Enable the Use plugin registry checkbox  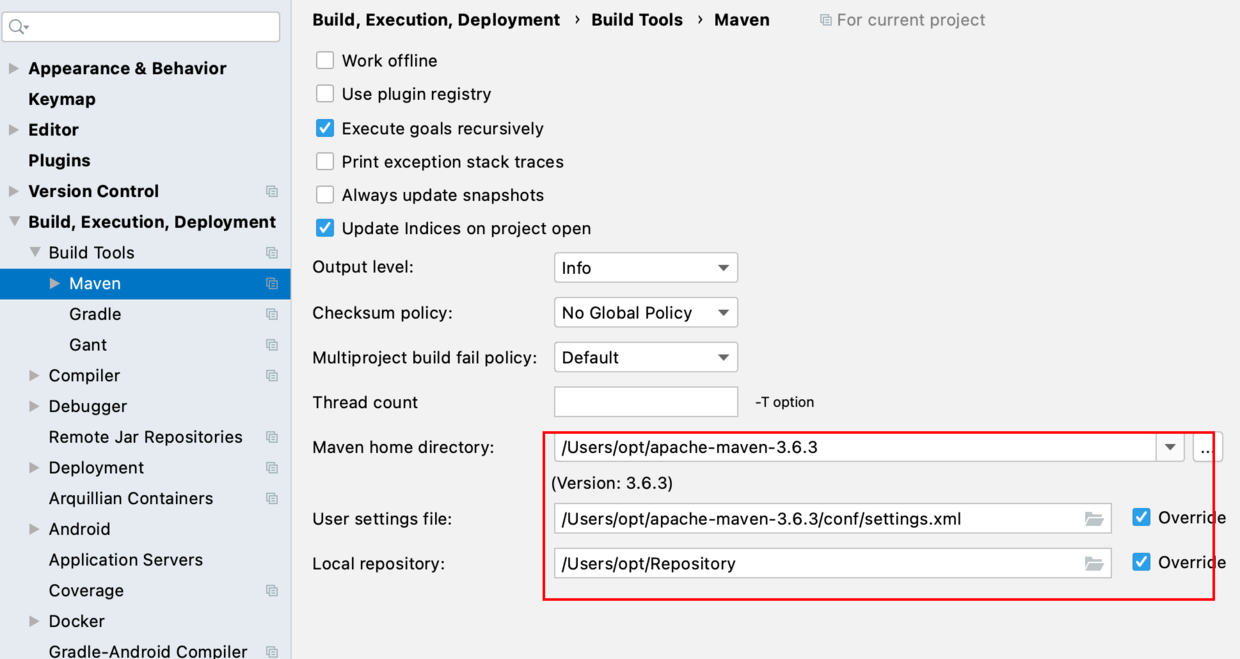(x=325, y=93)
